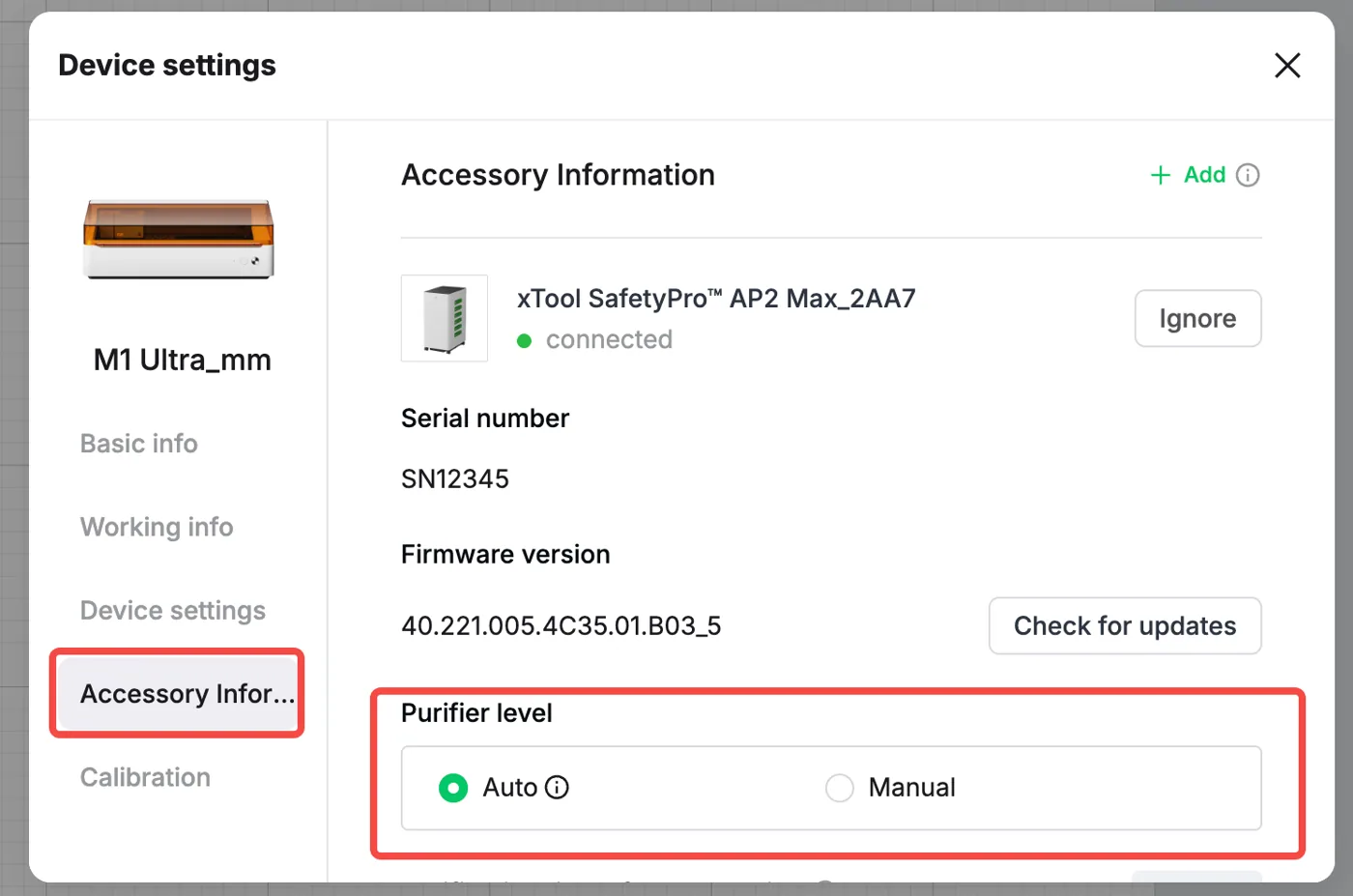Go to Device settings in sidebar
Screen dimensions: 1353x896
tap(173, 611)
